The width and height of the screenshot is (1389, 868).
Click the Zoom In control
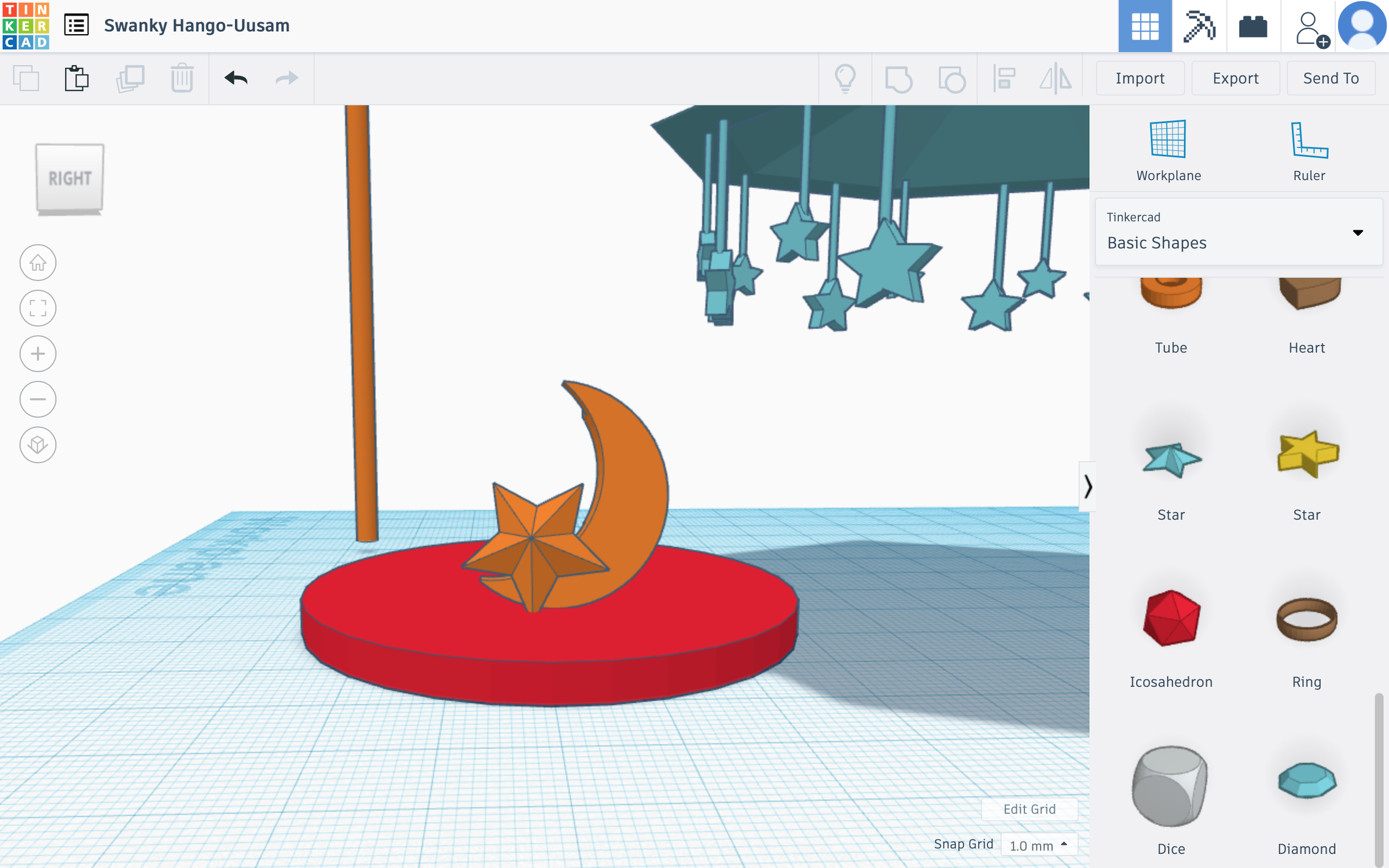tap(37, 354)
